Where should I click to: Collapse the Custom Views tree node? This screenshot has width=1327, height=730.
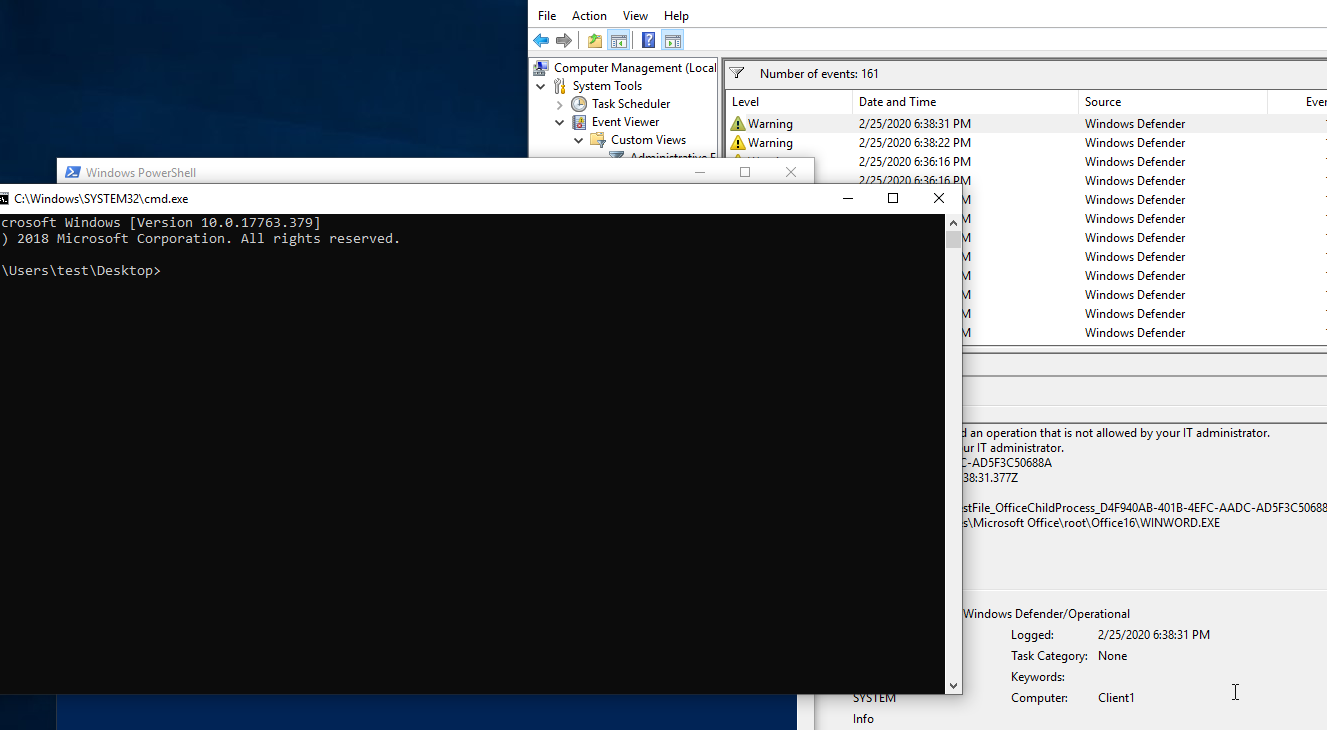tap(579, 140)
